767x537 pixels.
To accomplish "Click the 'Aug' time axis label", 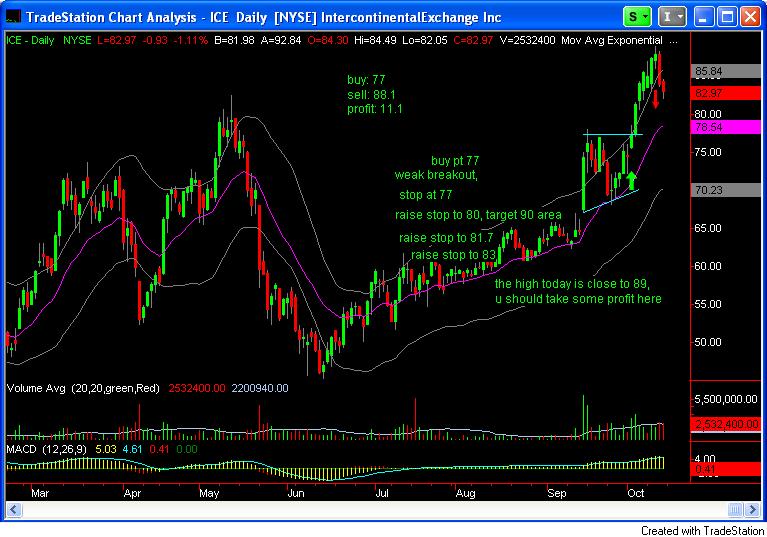I will (x=465, y=493).
